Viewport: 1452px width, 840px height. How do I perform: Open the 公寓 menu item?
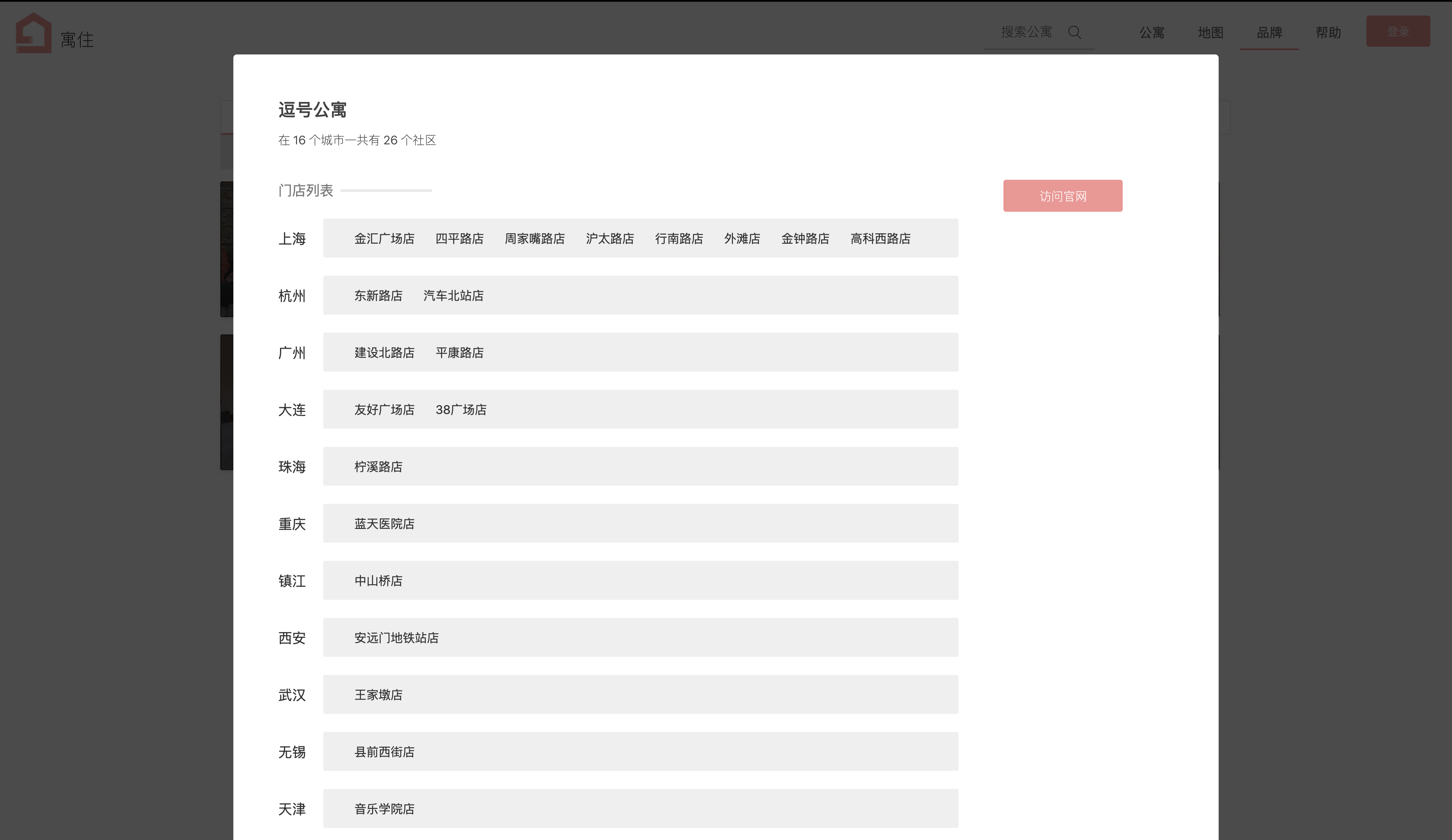(1151, 33)
